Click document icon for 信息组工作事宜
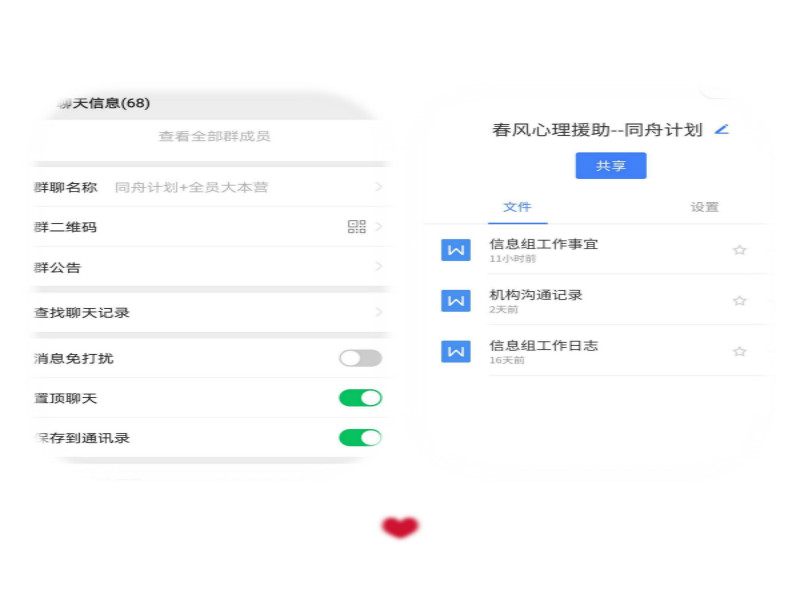This screenshot has height=600, width=800. (x=456, y=250)
